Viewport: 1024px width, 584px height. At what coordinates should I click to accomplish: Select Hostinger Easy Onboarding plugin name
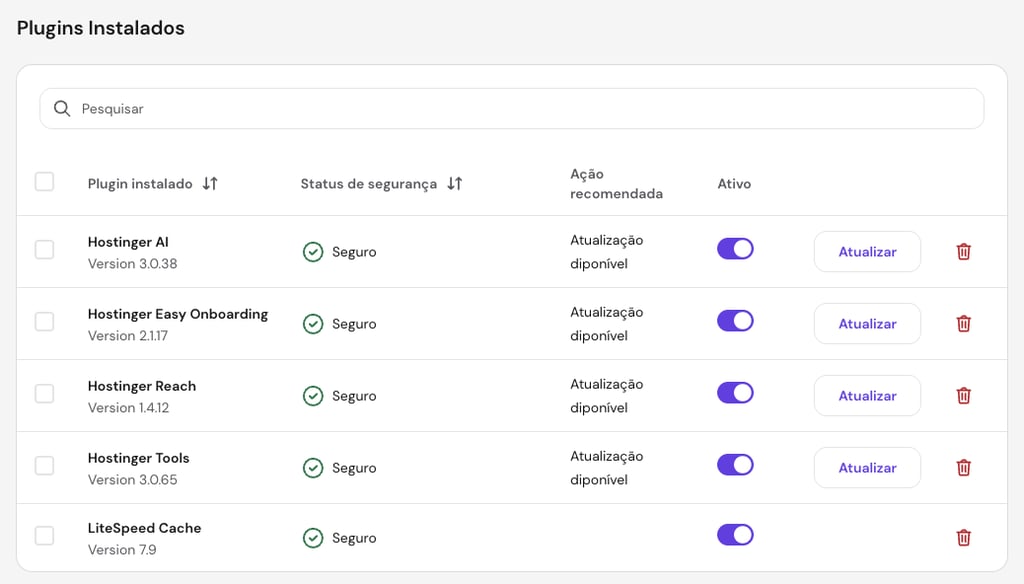(x=178, y=314)
